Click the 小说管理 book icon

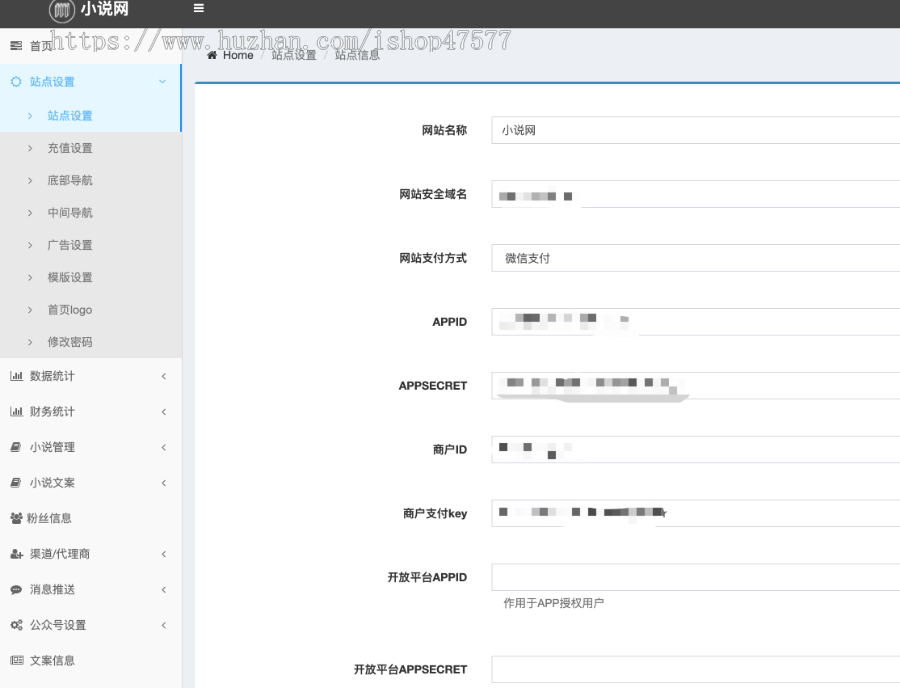(x=16, y=447)
